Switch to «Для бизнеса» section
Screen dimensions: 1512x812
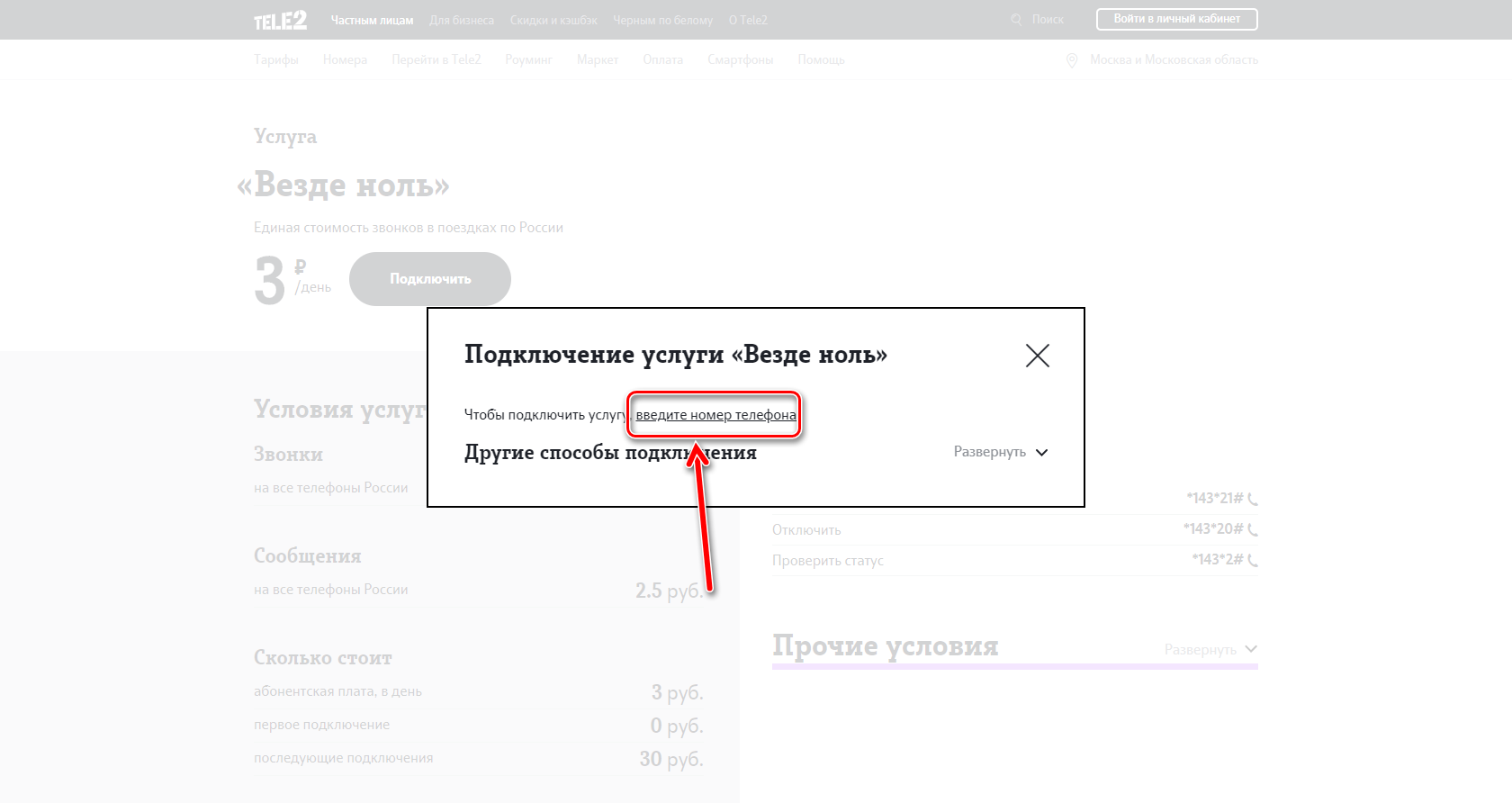(462, 20)
